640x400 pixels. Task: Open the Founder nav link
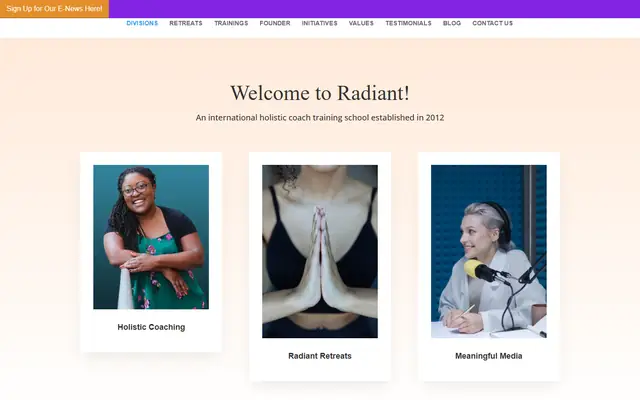pos(275,23)
